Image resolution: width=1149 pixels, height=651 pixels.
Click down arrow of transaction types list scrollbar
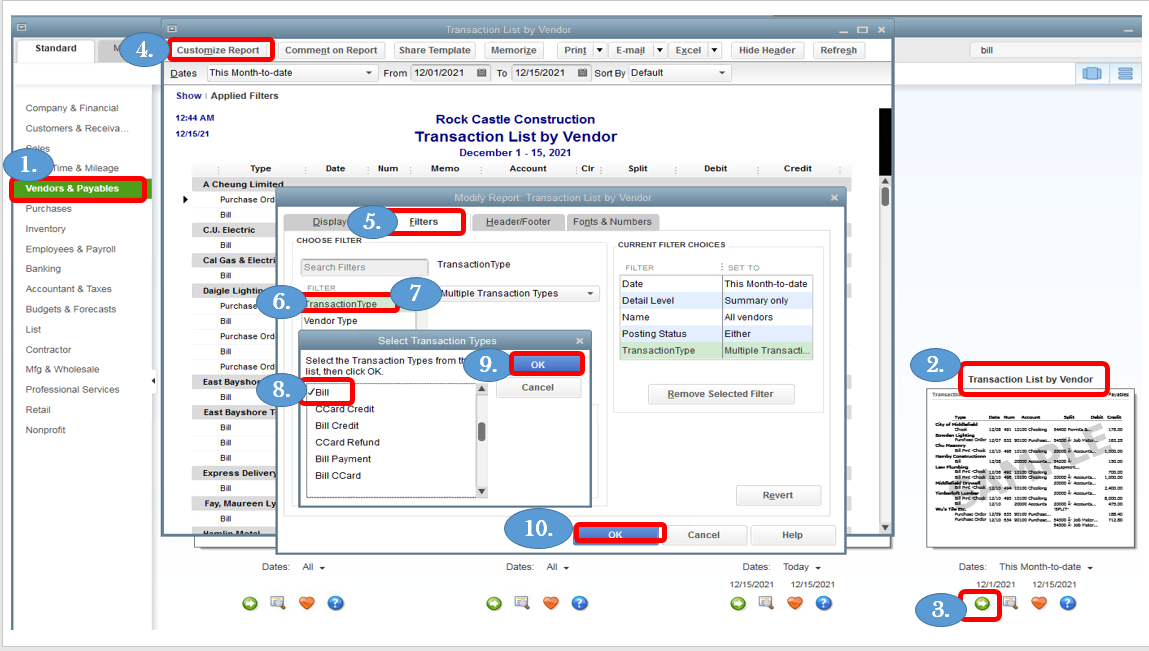click(481, 491)
